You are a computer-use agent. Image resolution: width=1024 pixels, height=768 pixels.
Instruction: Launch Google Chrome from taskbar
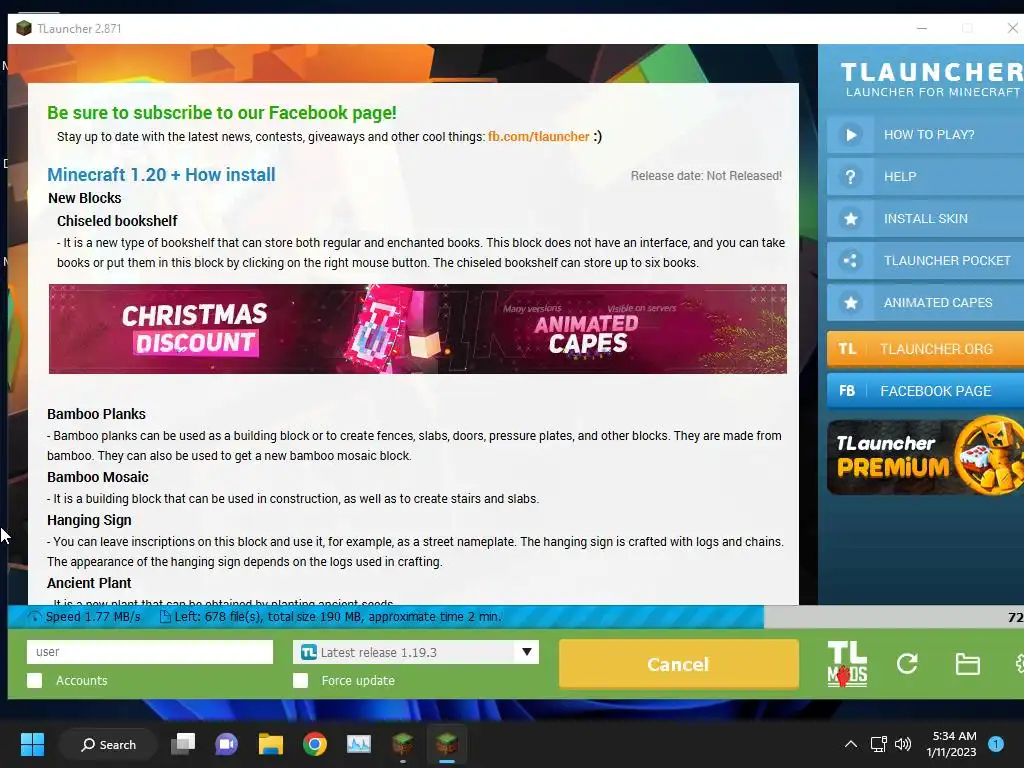(315, 744)
